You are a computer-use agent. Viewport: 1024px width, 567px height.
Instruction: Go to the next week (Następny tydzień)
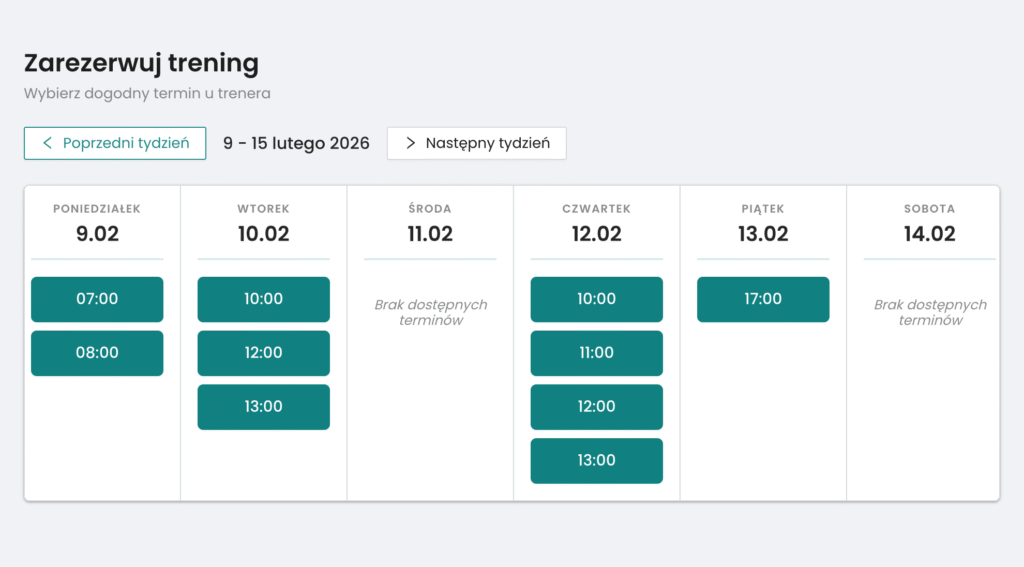[477, 143]
